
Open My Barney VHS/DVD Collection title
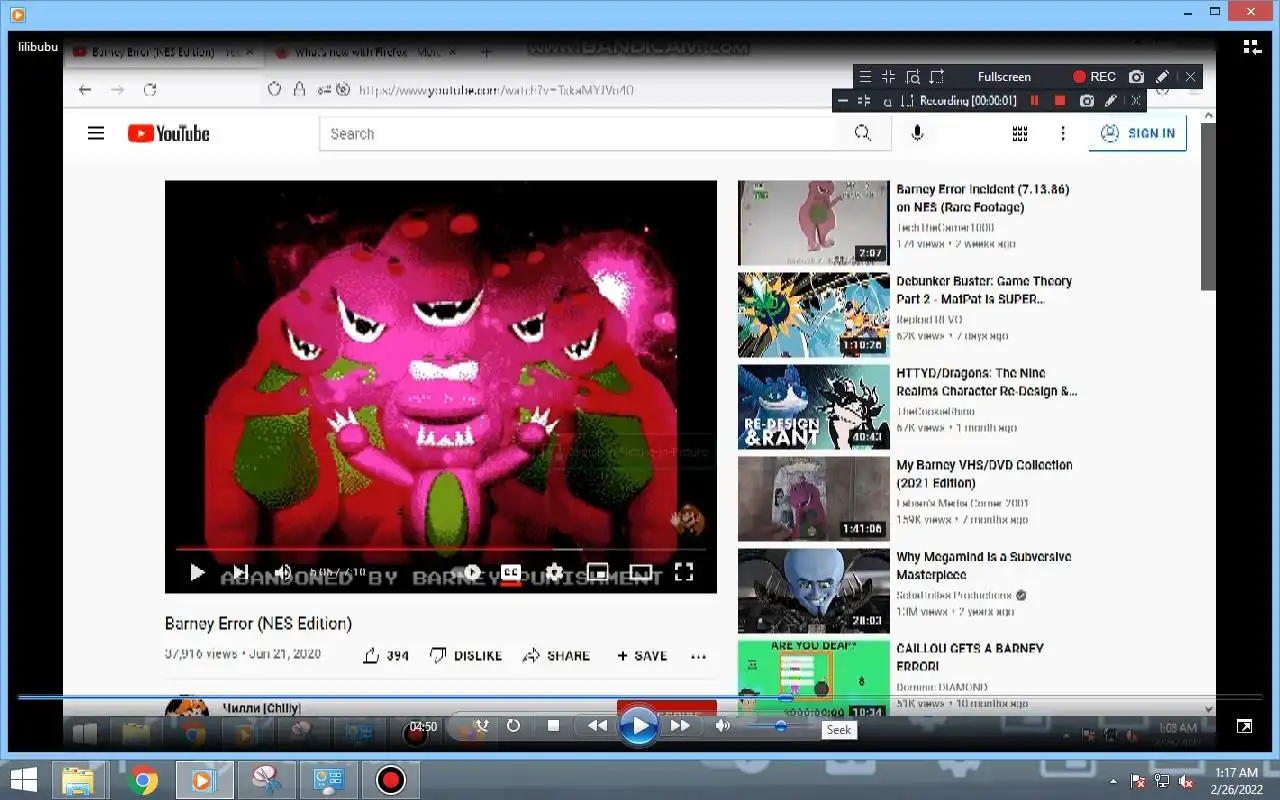pos(984,474)
